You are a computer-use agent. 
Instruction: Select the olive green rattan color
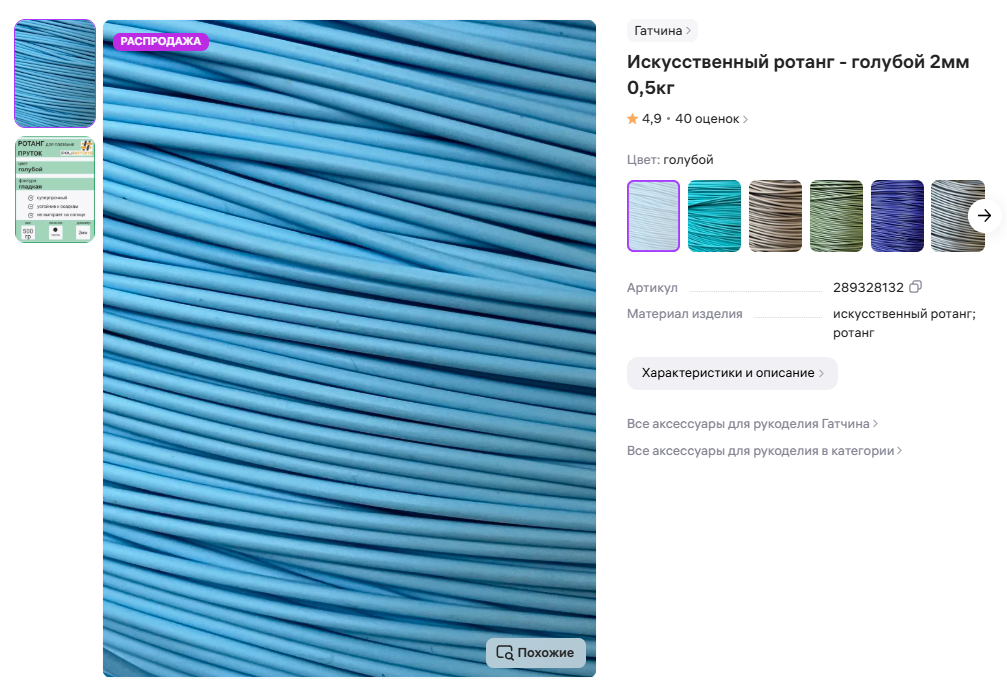coord(836,216)
